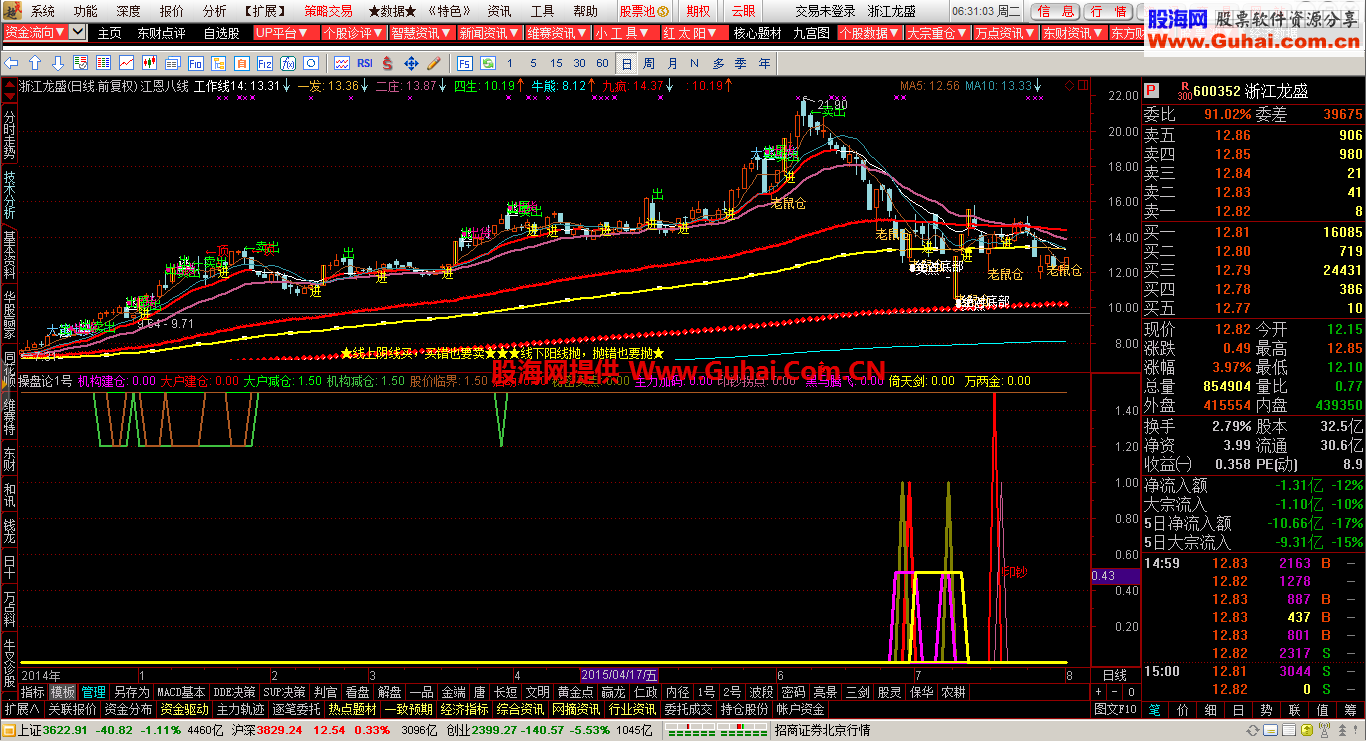Click the report list toolbar icon

point(80,63)
